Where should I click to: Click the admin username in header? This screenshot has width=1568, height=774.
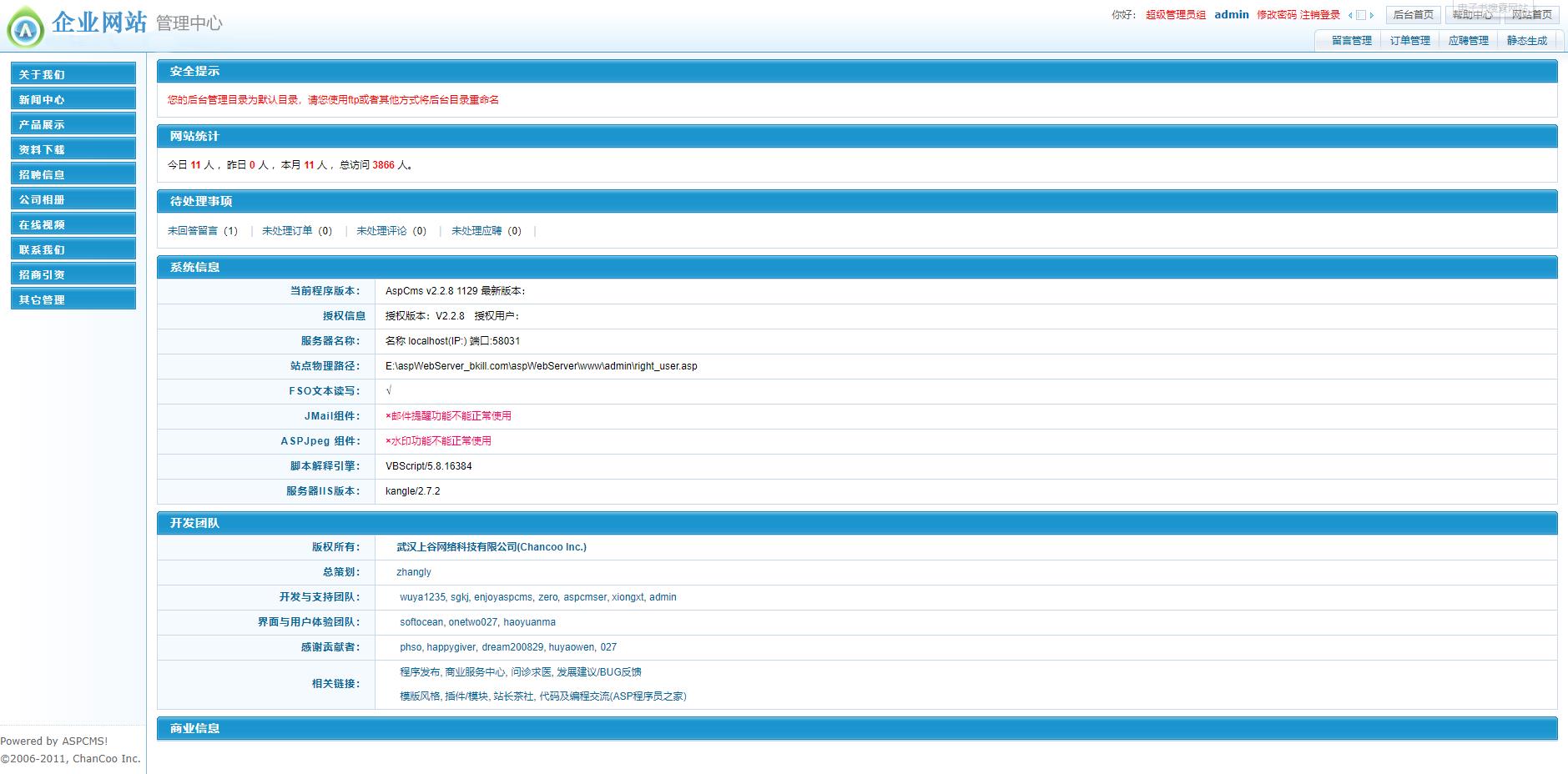tap(1232, 15)
